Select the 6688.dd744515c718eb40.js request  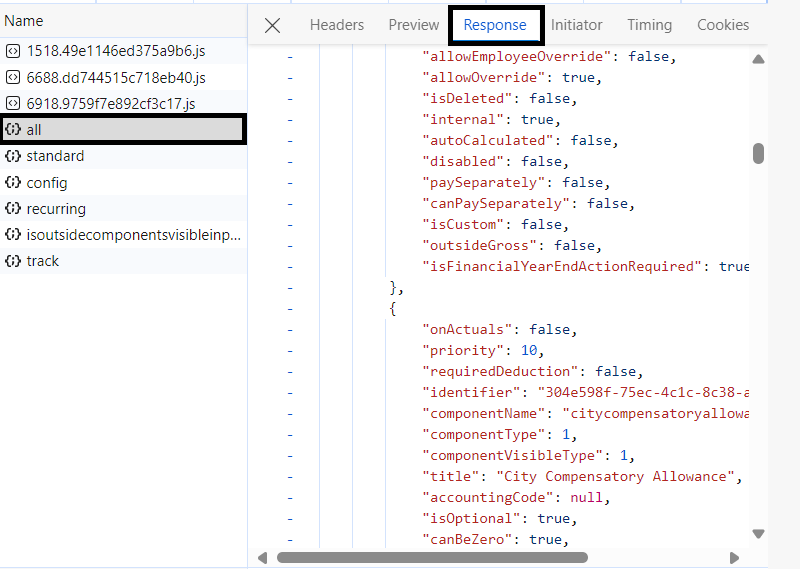(115, 77)
